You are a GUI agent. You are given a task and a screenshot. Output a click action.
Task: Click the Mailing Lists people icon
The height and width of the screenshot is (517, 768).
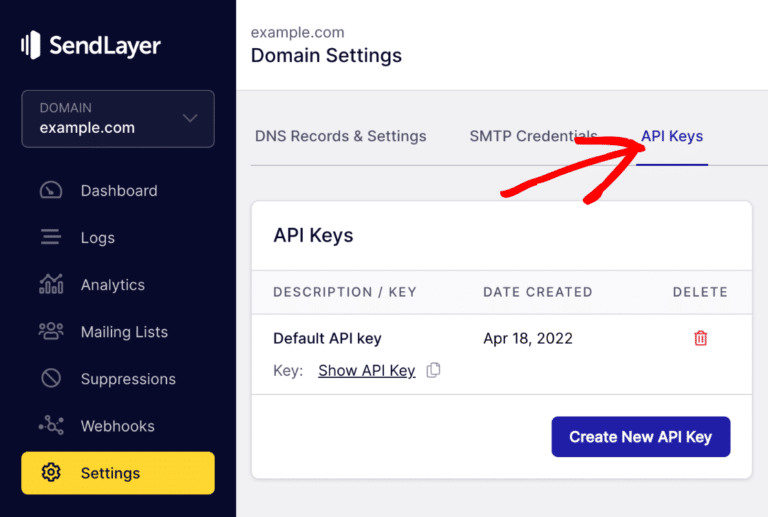51,332
